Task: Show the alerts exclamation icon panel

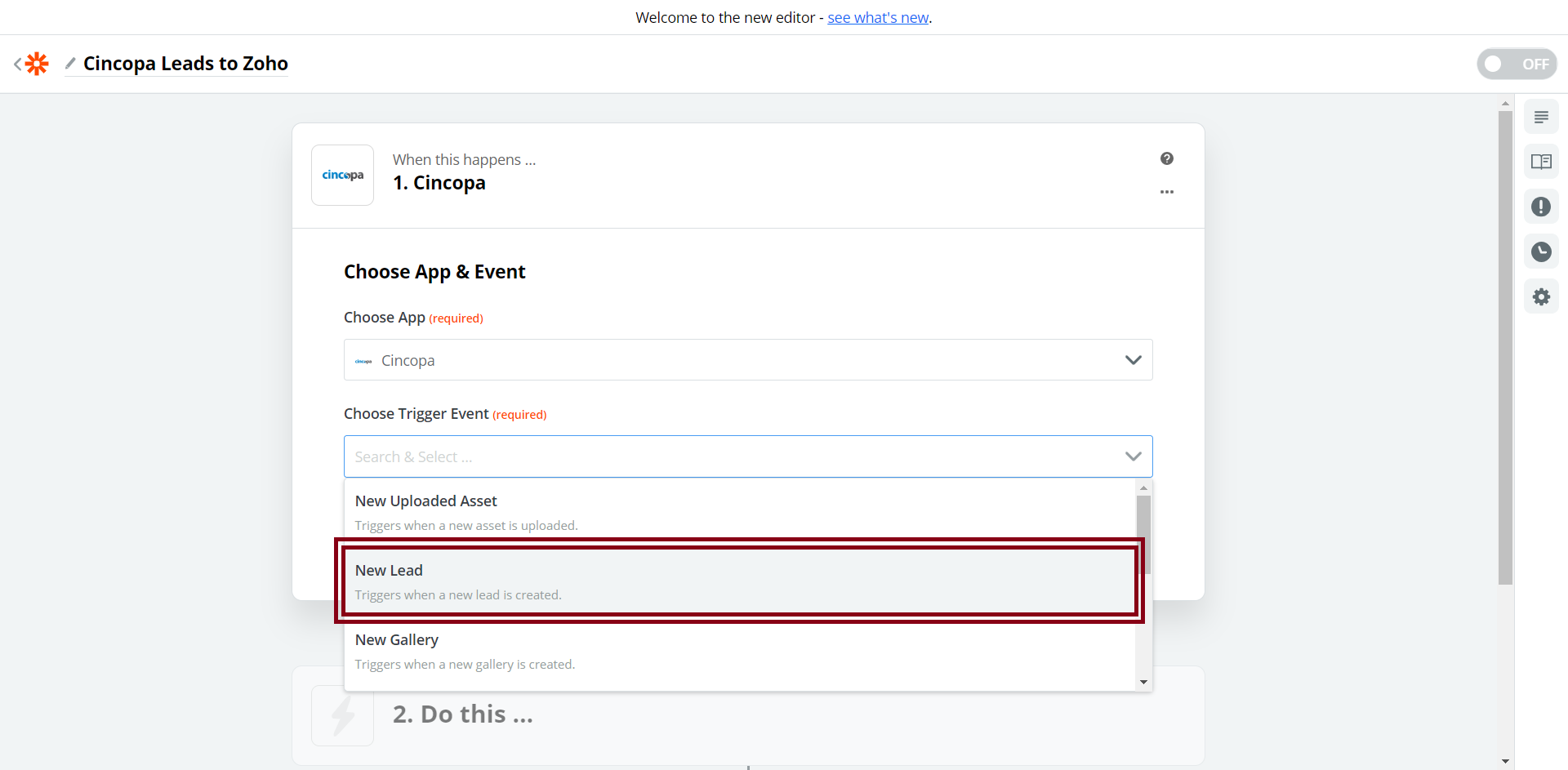Action: click(1540, 207)
